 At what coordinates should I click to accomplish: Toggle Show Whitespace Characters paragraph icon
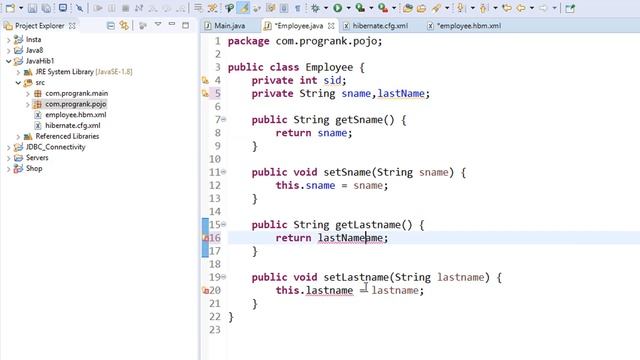298,8
